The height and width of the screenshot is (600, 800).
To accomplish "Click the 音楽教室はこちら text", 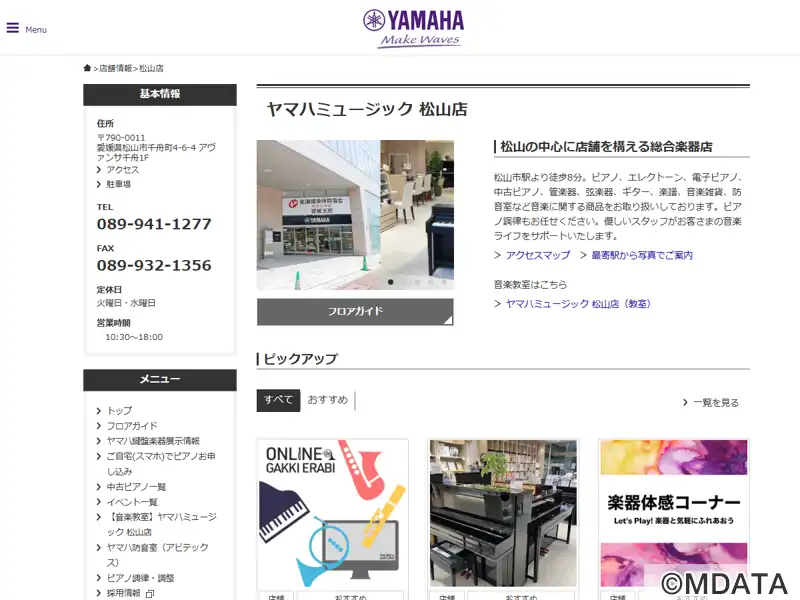I will point(530,285).
